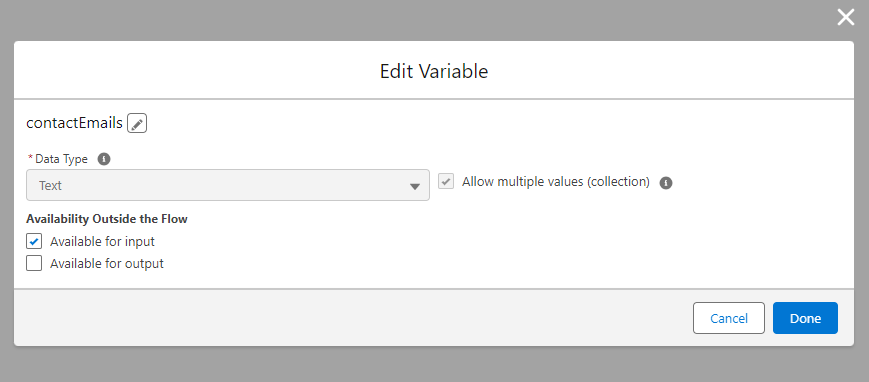Enable the Available for output checkbox

pos(34,263)
